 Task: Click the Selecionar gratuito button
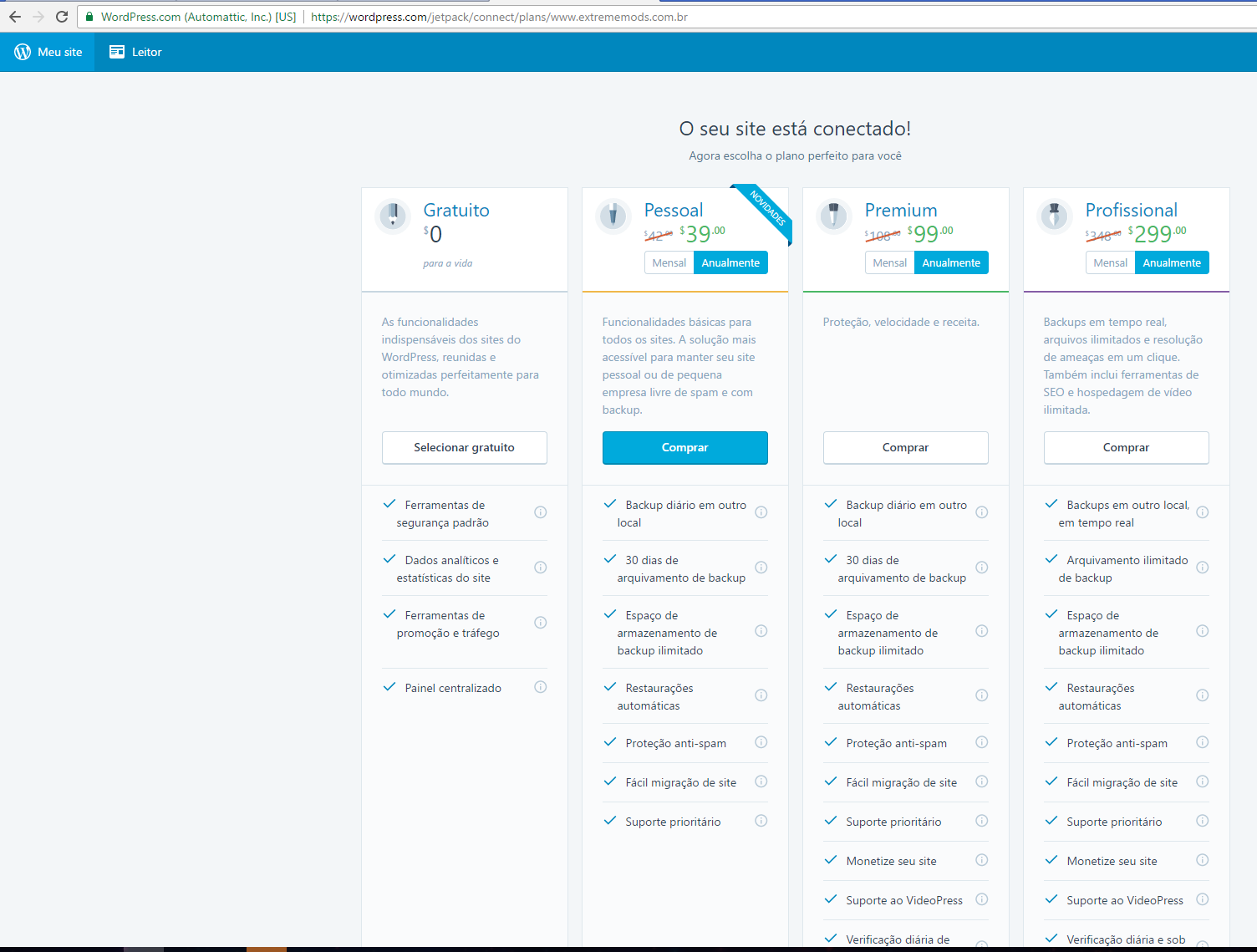pyautogui.click(x=465, y=448)
